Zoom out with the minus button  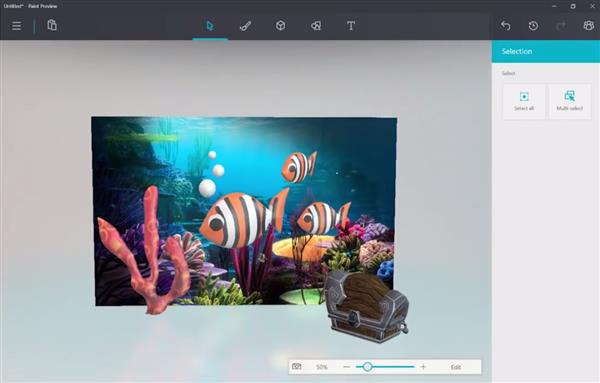pyautogui.click(x=347, y=367)
